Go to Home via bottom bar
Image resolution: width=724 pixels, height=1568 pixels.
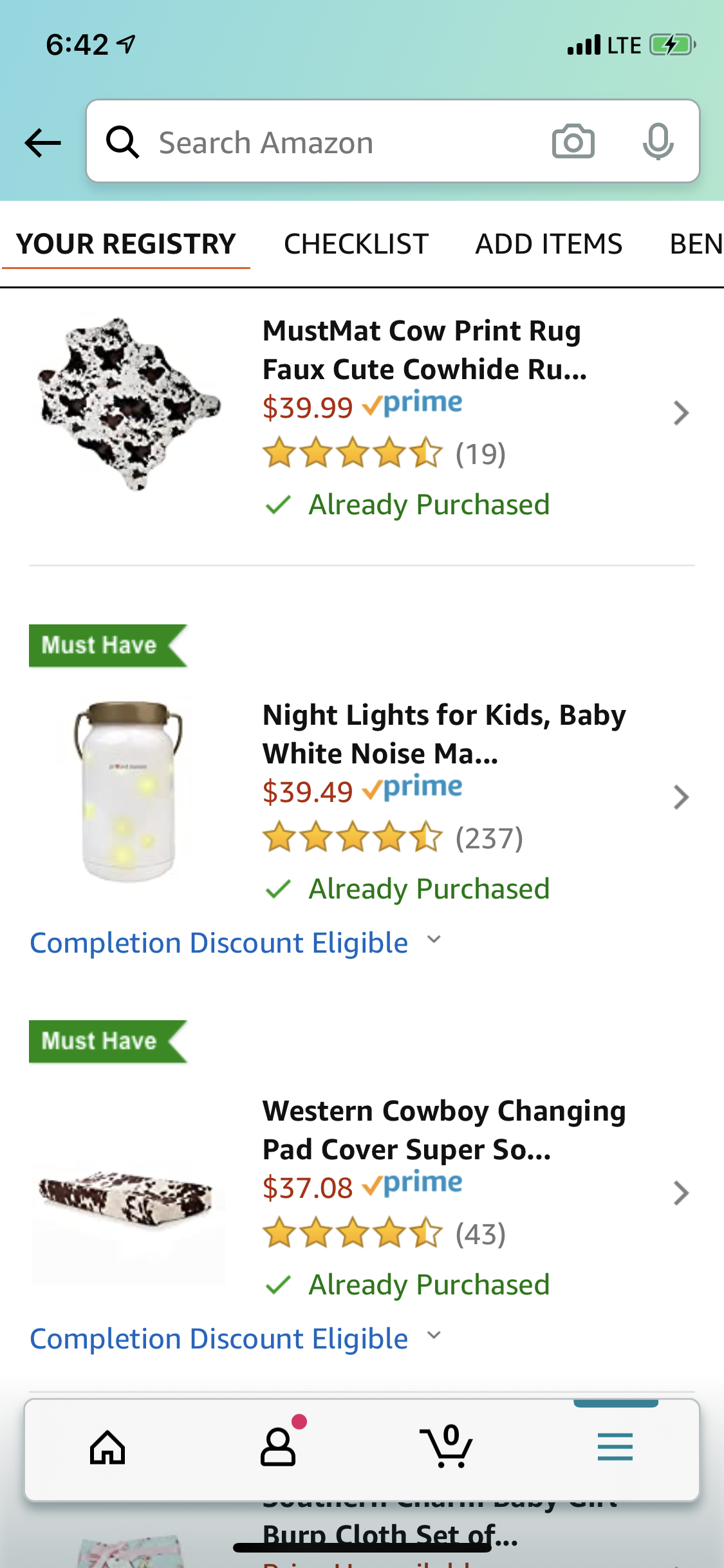pyautogui.click(x=107, y=1448)
